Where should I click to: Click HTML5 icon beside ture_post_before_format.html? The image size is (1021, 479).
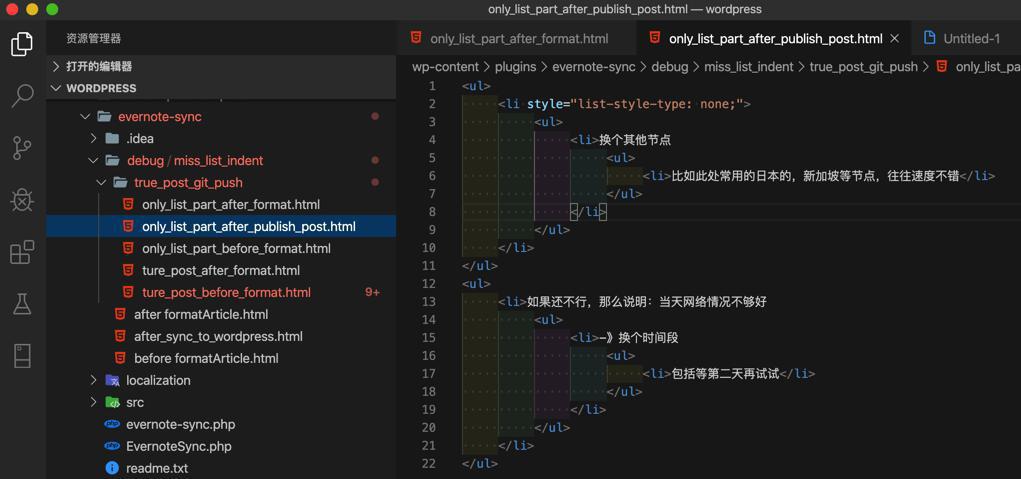coord(128,292)
